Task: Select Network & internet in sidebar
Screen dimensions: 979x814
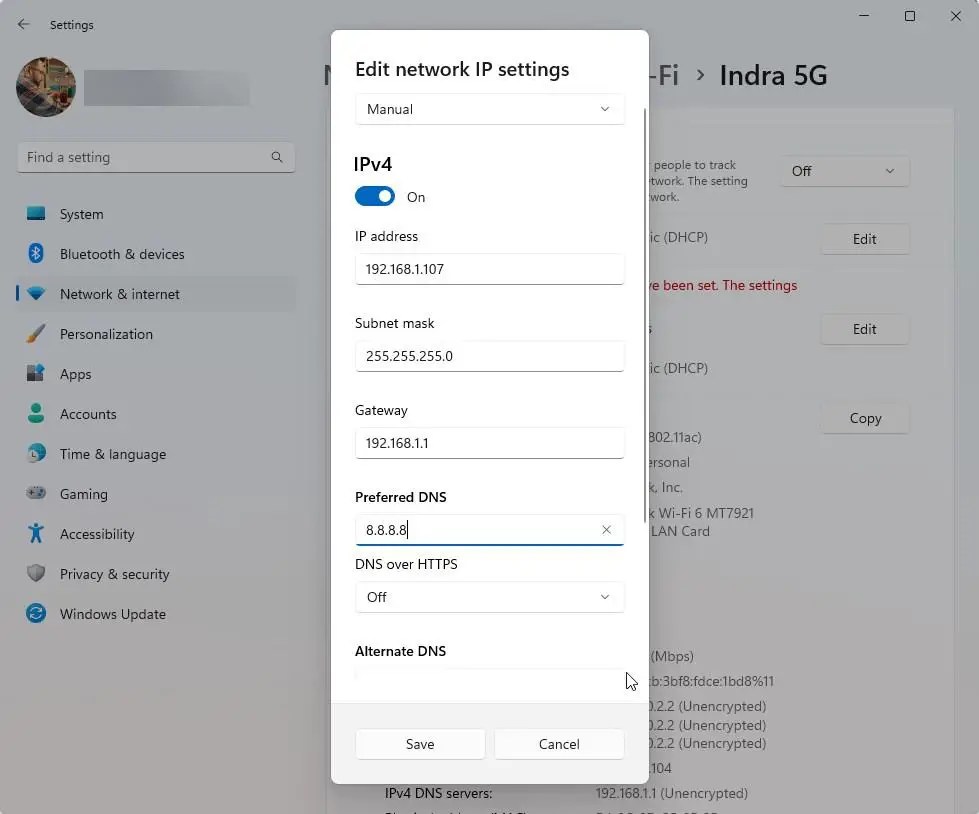Action: point(119,293)
